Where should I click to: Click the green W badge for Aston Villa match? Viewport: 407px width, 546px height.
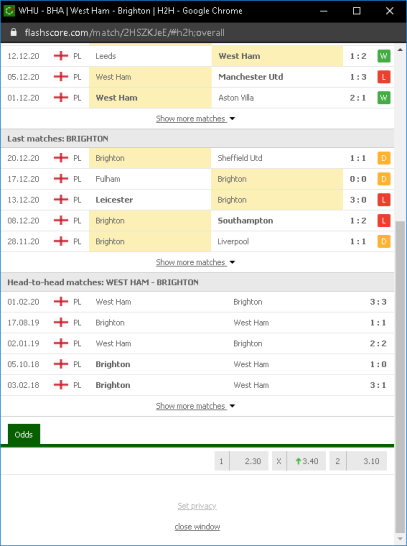pyautogui.click(x=384, y=98)
